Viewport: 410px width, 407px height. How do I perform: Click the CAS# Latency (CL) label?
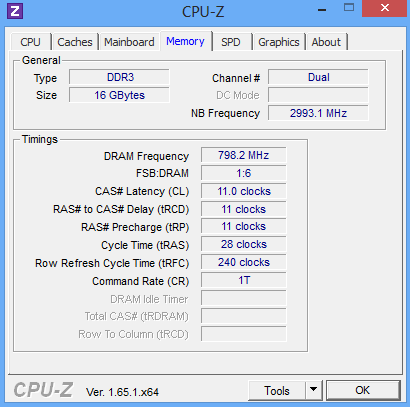point(142,191)
